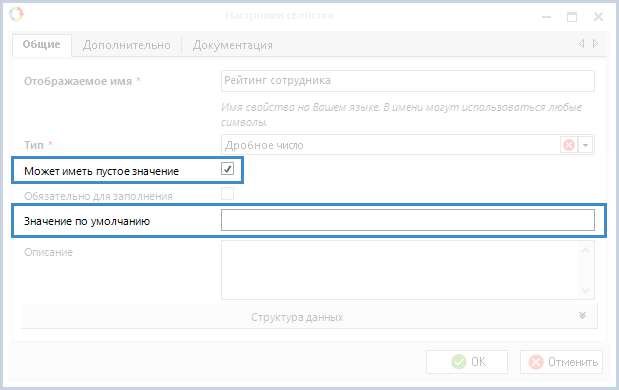Toggle the Может иметь пустое значение checkbox

point(227,169)
